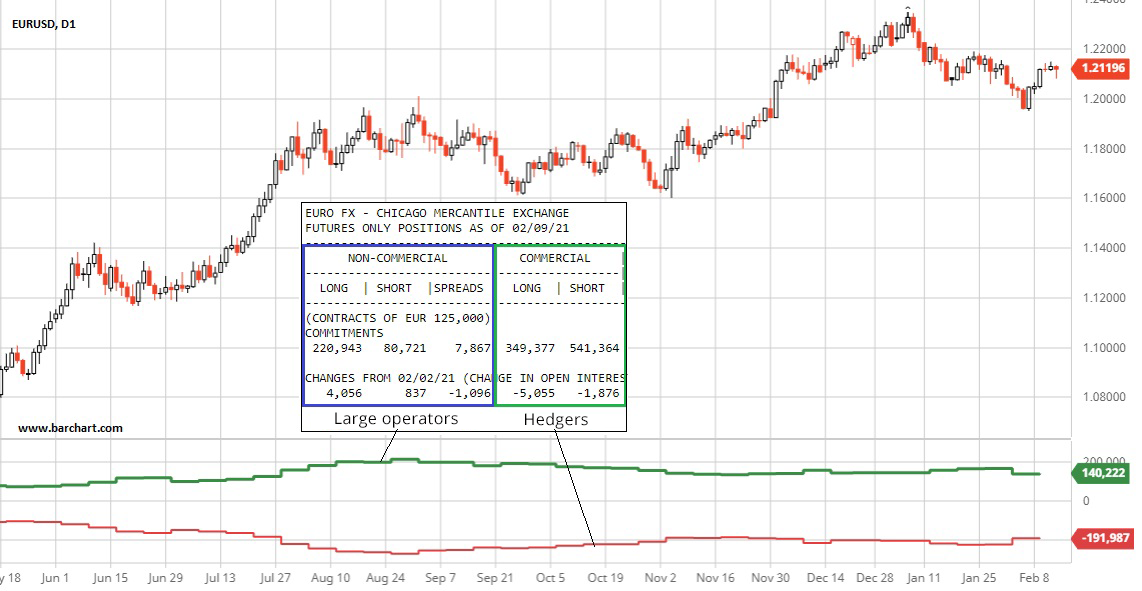The height and width of the screenshot is (591, 1142).
Task: Jump to Jul 13 on the time axis
Action: (x=221, y=578)
